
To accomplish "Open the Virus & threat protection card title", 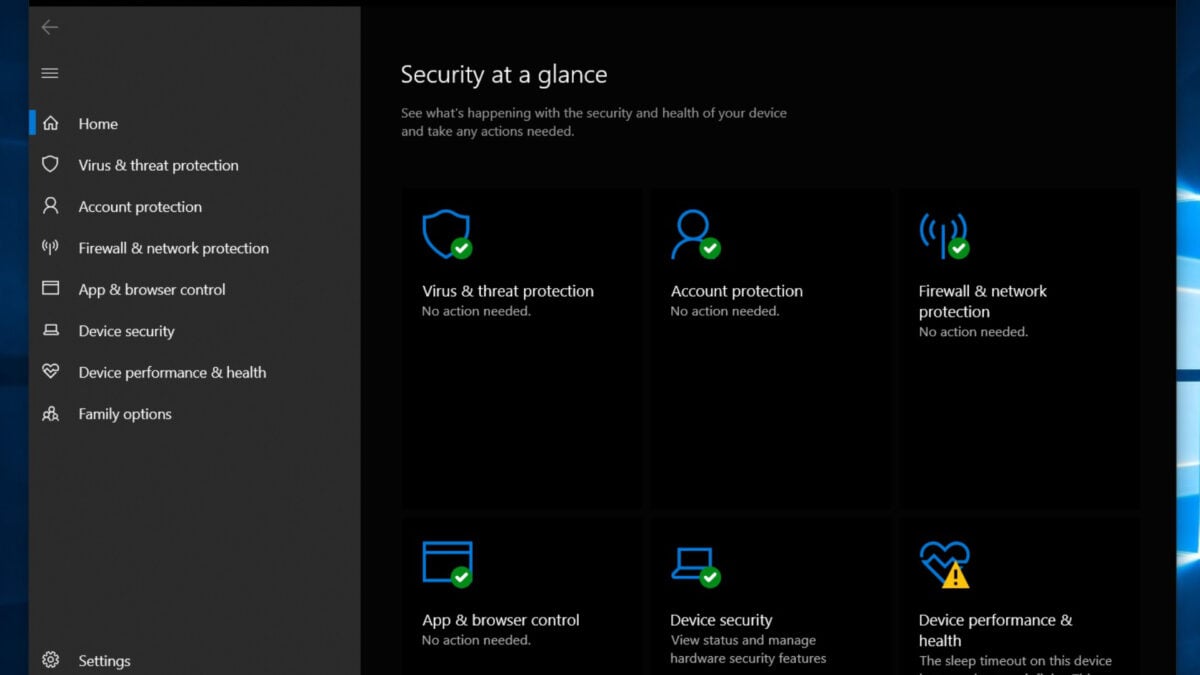I will click(x=508, y=291).
